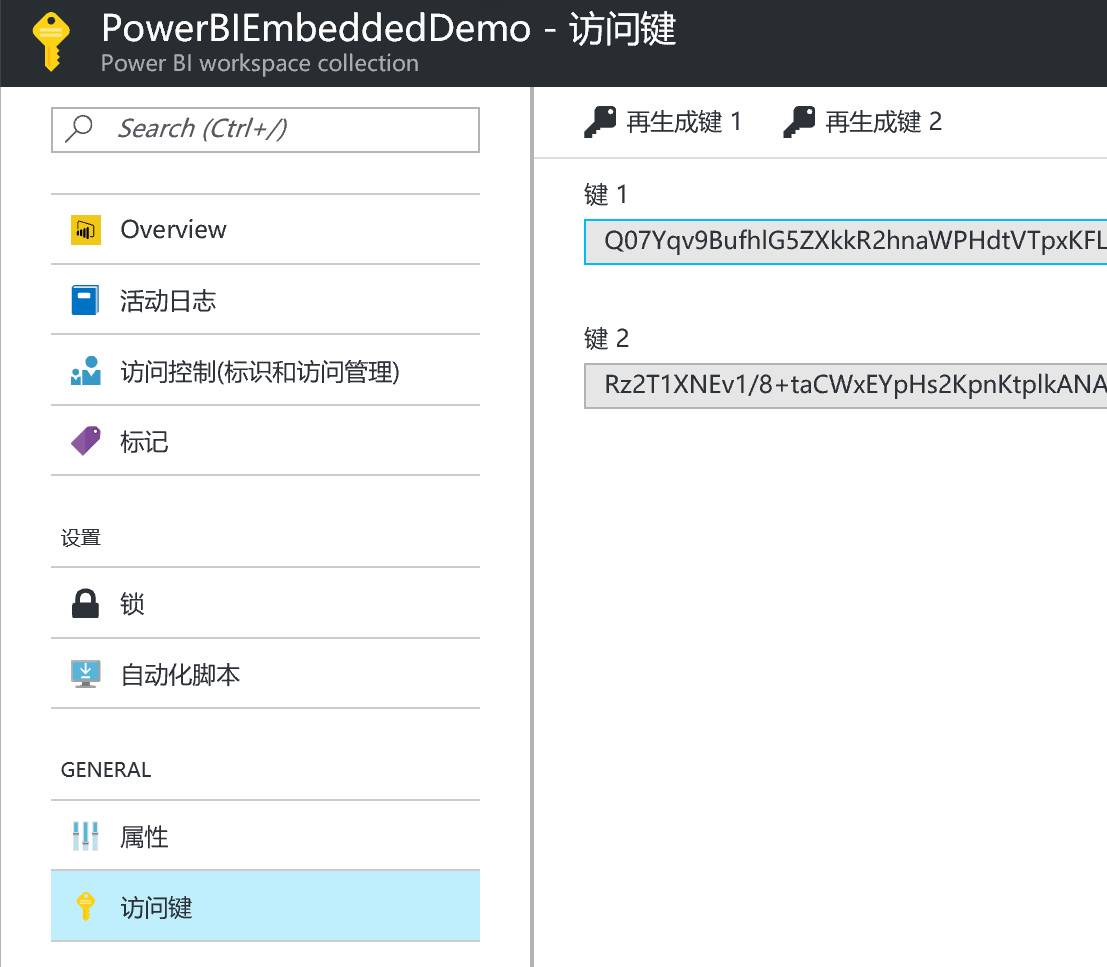1107x967 pixels.
Task: Click the Power BI Overview icon
Action: pyautogui.click(x=85, y=230)
